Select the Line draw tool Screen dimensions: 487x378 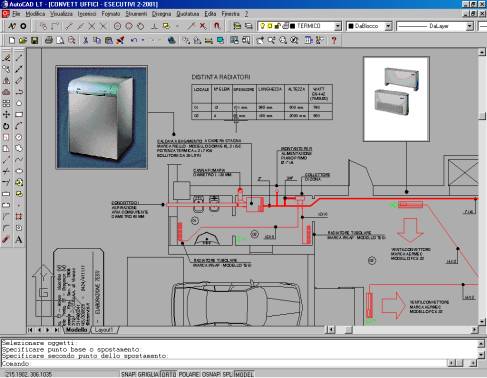pos(19,58)
